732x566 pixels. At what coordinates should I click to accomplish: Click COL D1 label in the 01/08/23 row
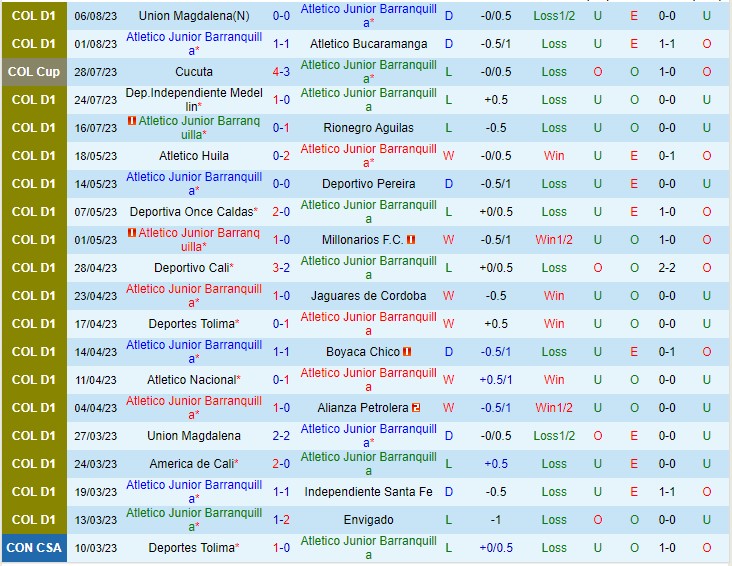(x=34, y=44)
